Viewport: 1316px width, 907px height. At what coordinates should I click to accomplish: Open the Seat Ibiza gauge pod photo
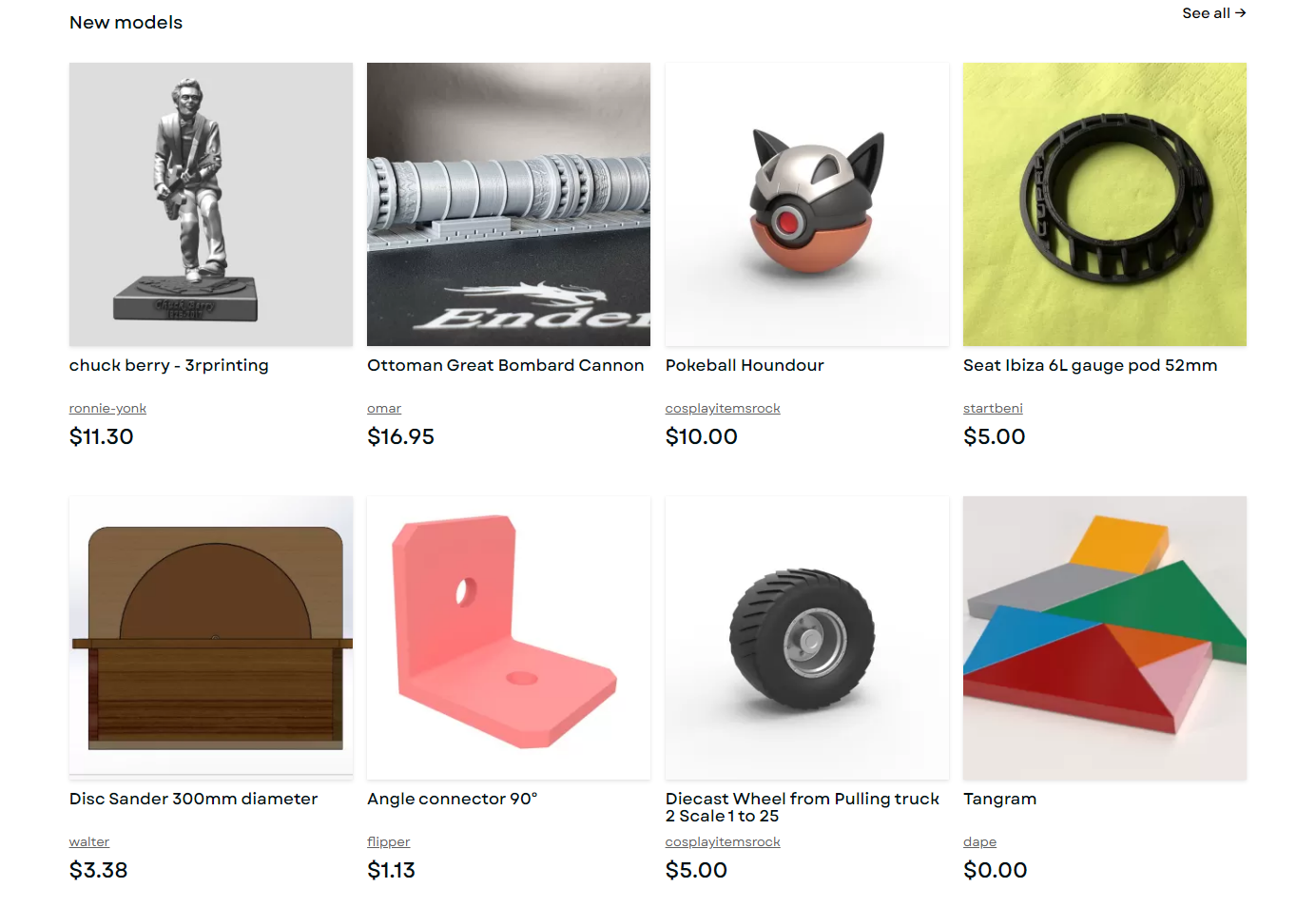(1105, 204)
